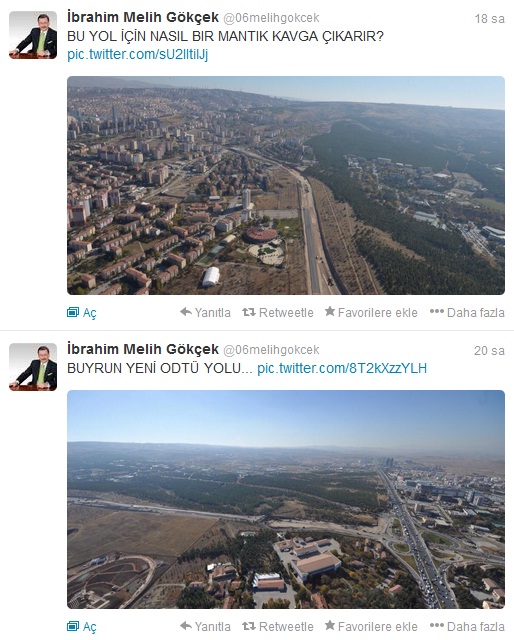Open link pic.twitter.com/sU2lltilJj
Viewport: 514px width, 640px height.
[138, 54]
